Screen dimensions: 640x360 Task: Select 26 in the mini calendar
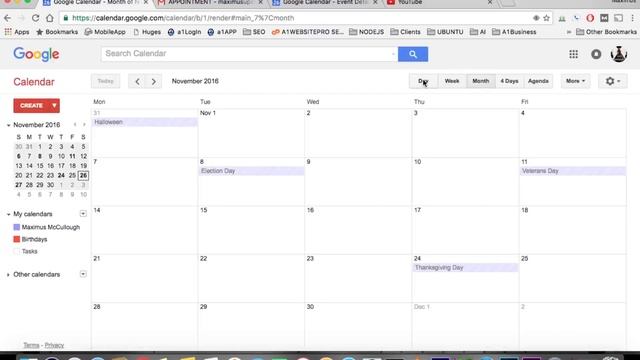tap(83, 176)
